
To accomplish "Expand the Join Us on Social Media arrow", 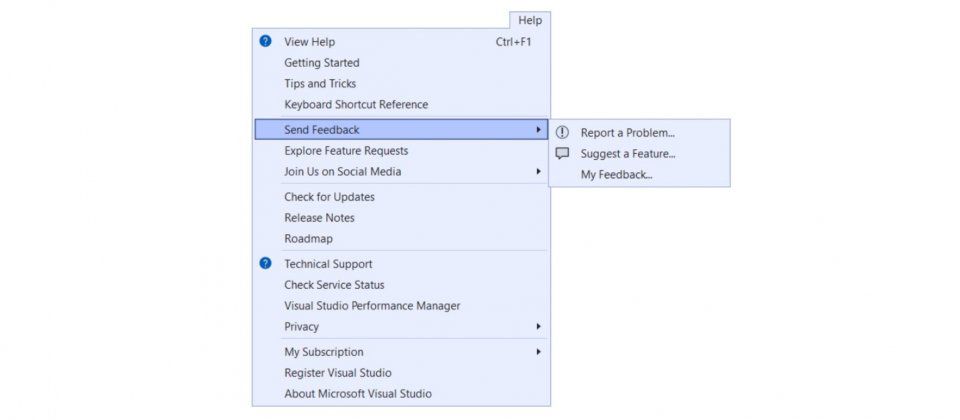I will [x=538, y=171].
